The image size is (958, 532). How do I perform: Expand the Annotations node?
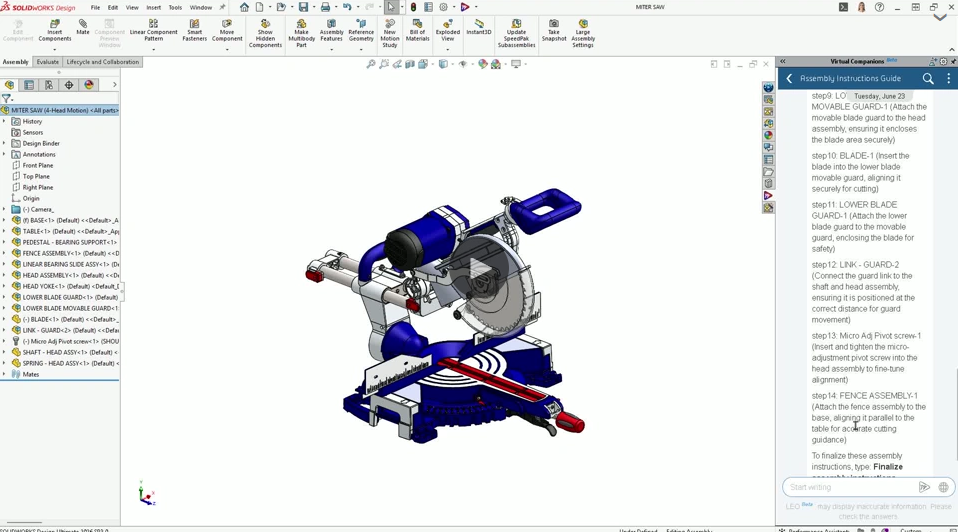click(x=4, y=155)
